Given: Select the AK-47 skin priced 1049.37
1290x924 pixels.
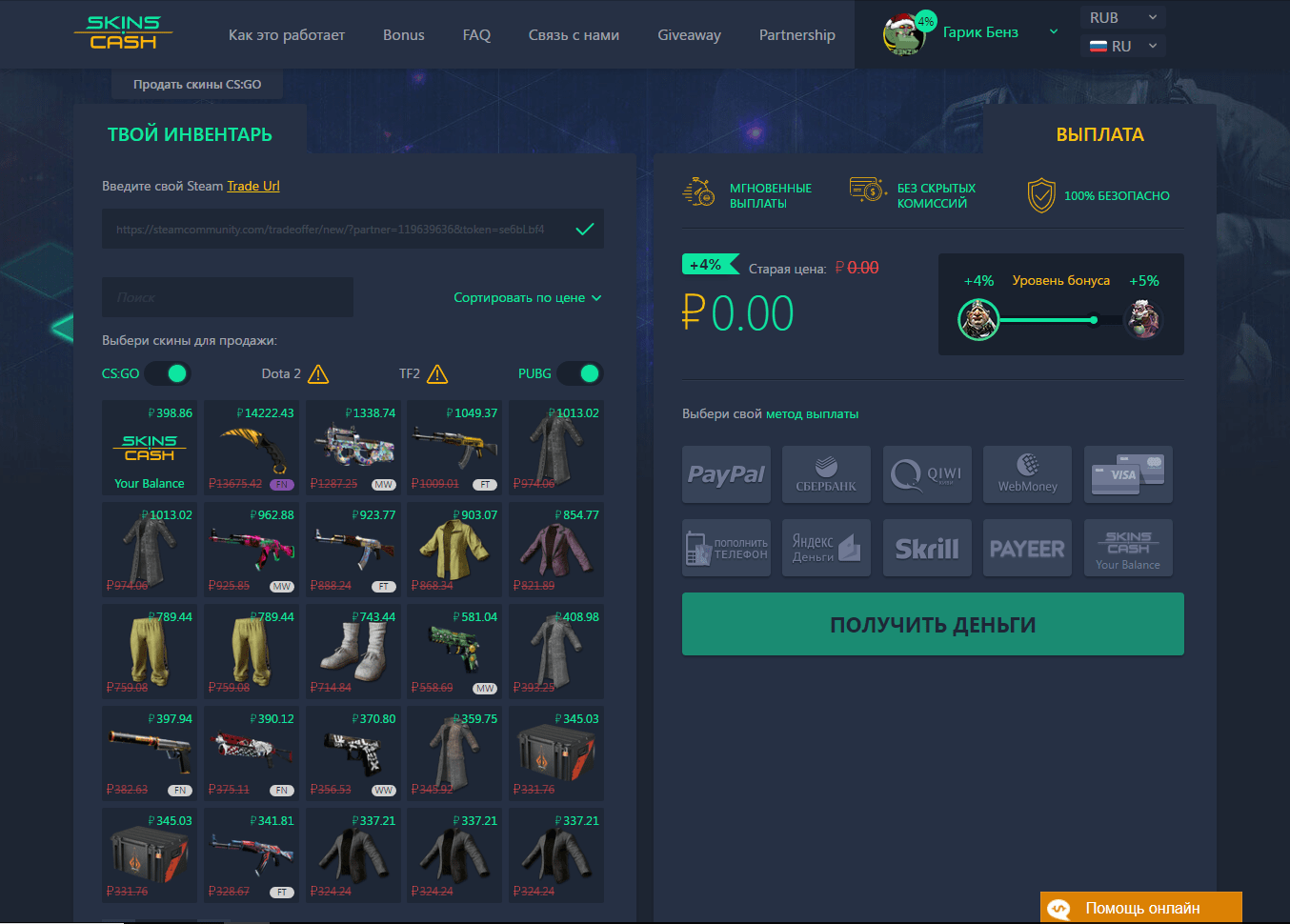Looking at the screenshot, I should 454,448.
